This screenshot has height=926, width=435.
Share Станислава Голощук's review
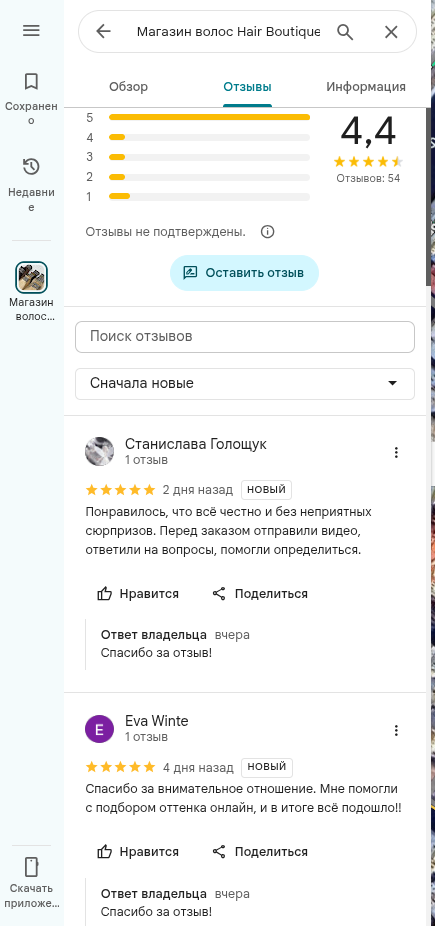point(260,594)
